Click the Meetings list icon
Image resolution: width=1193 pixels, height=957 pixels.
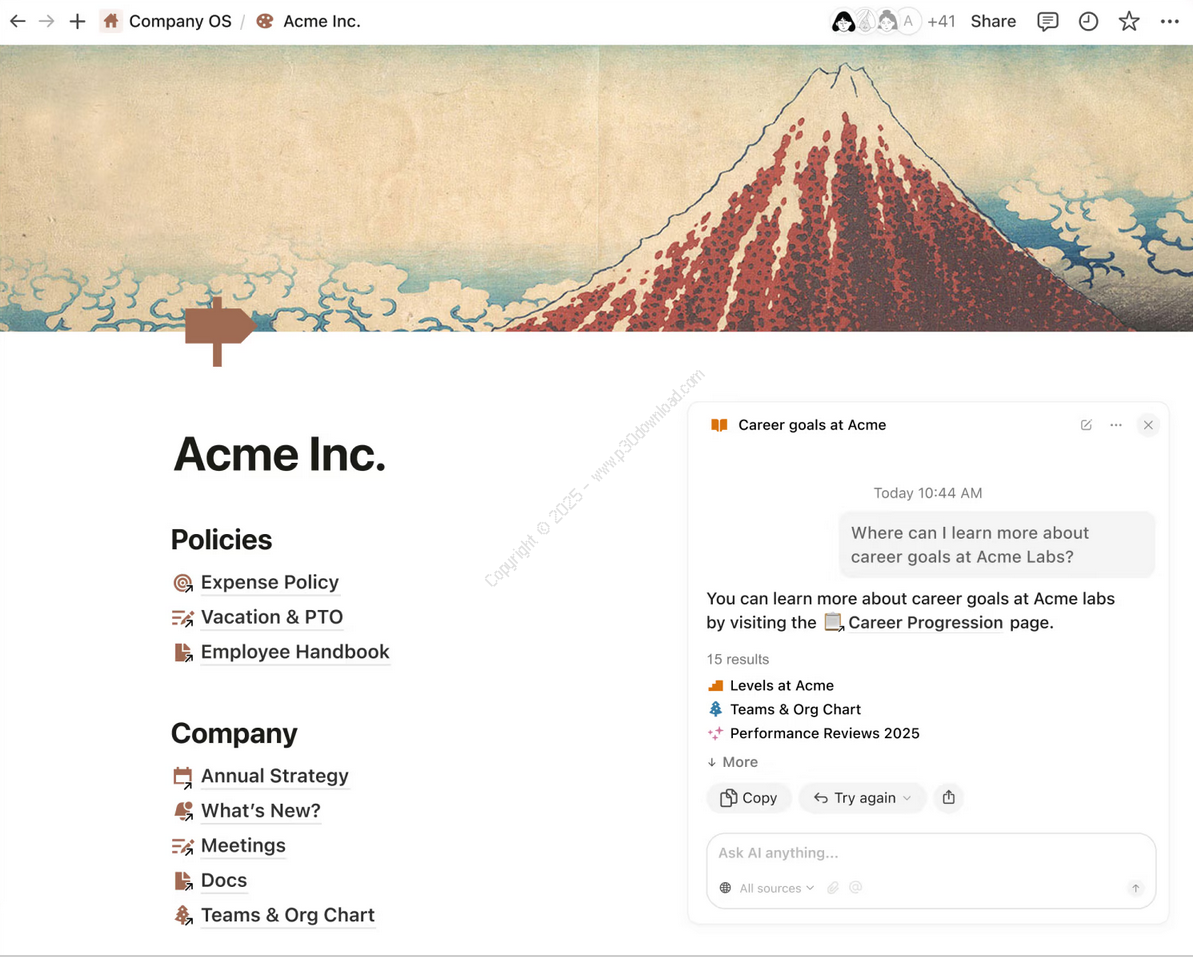183,846
